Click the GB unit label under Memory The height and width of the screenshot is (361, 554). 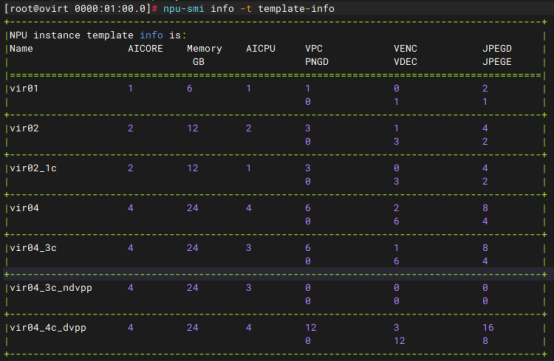(x=199, y=62)
